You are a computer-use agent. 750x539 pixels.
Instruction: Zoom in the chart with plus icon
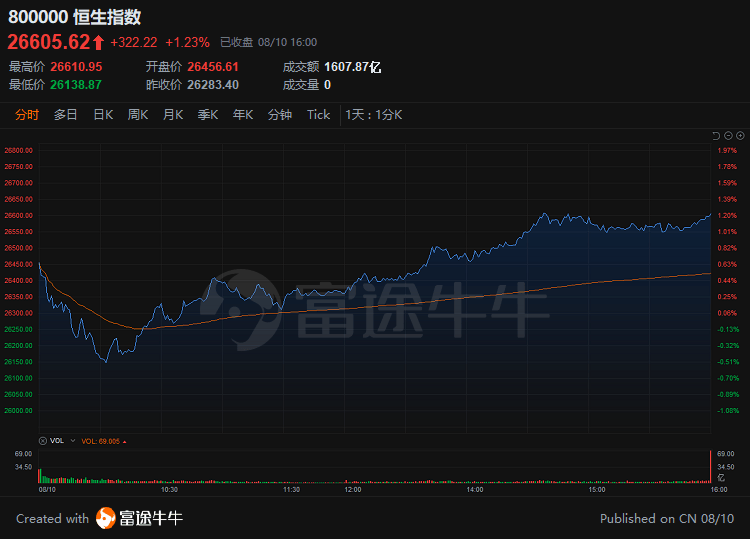click(740, 136)
